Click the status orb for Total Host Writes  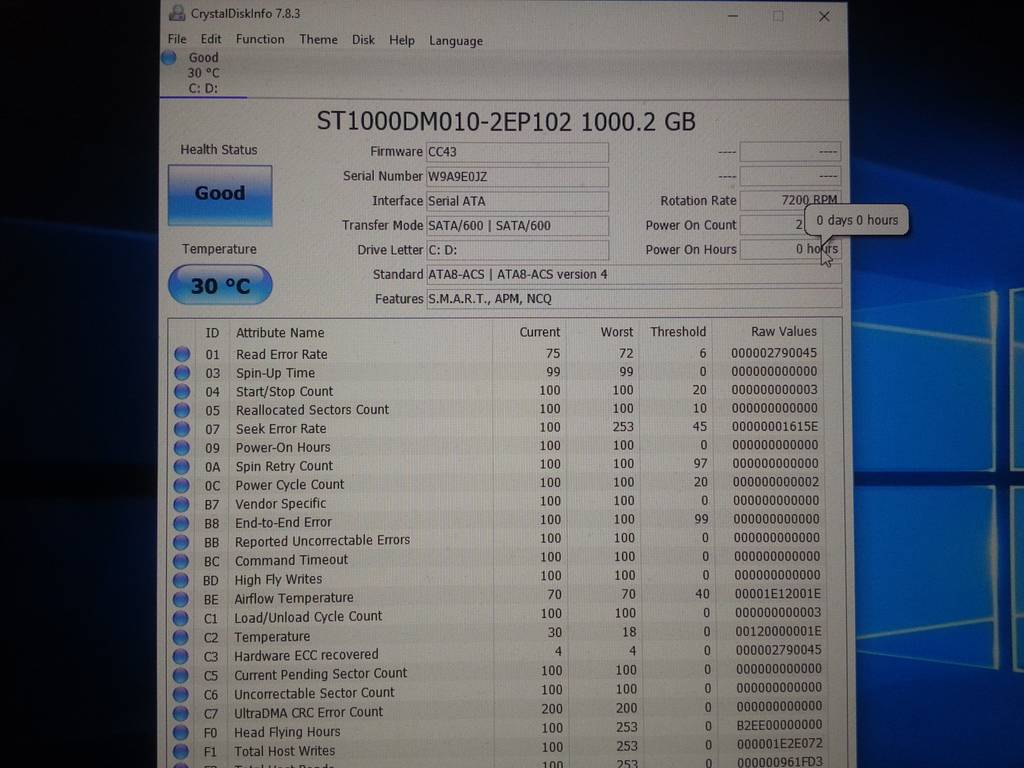181,752
